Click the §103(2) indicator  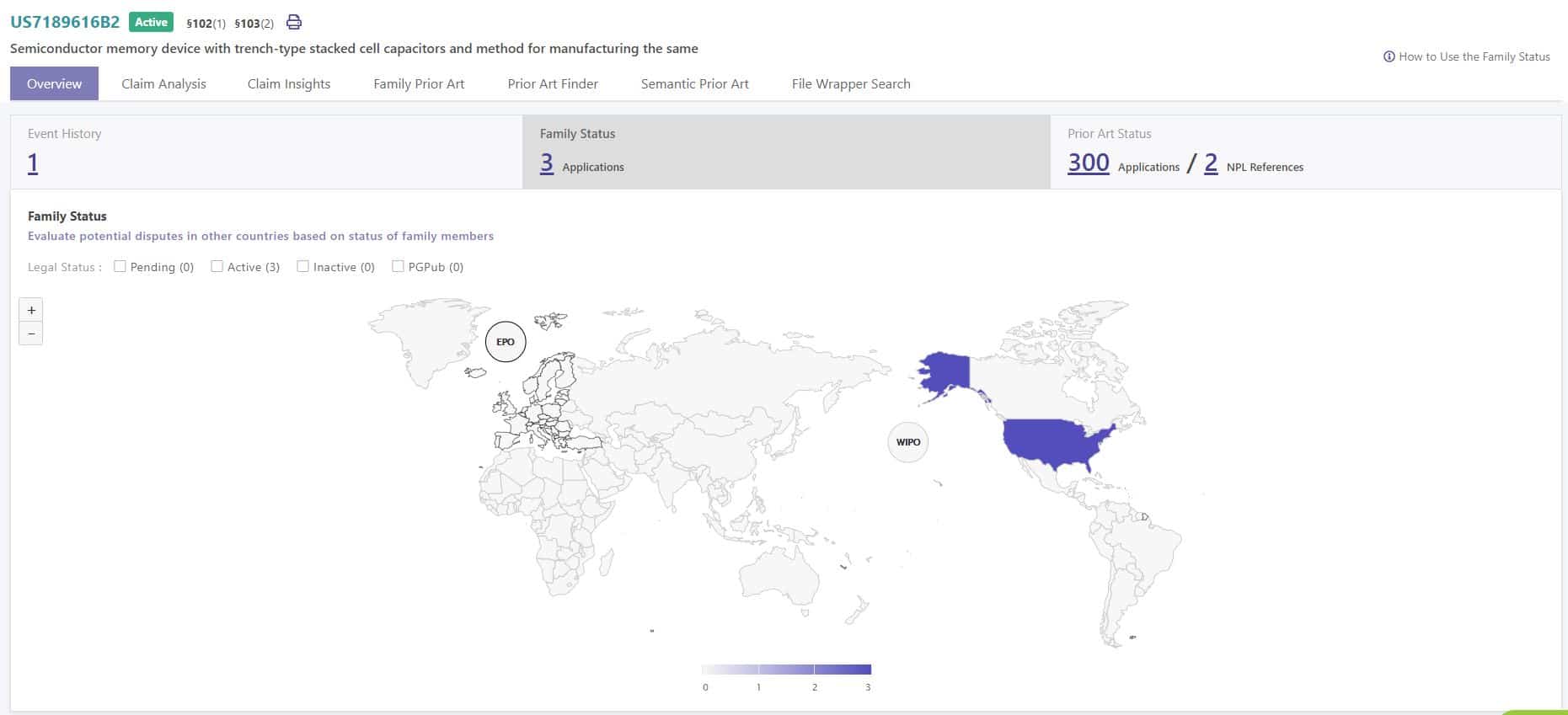coord(254,24)
